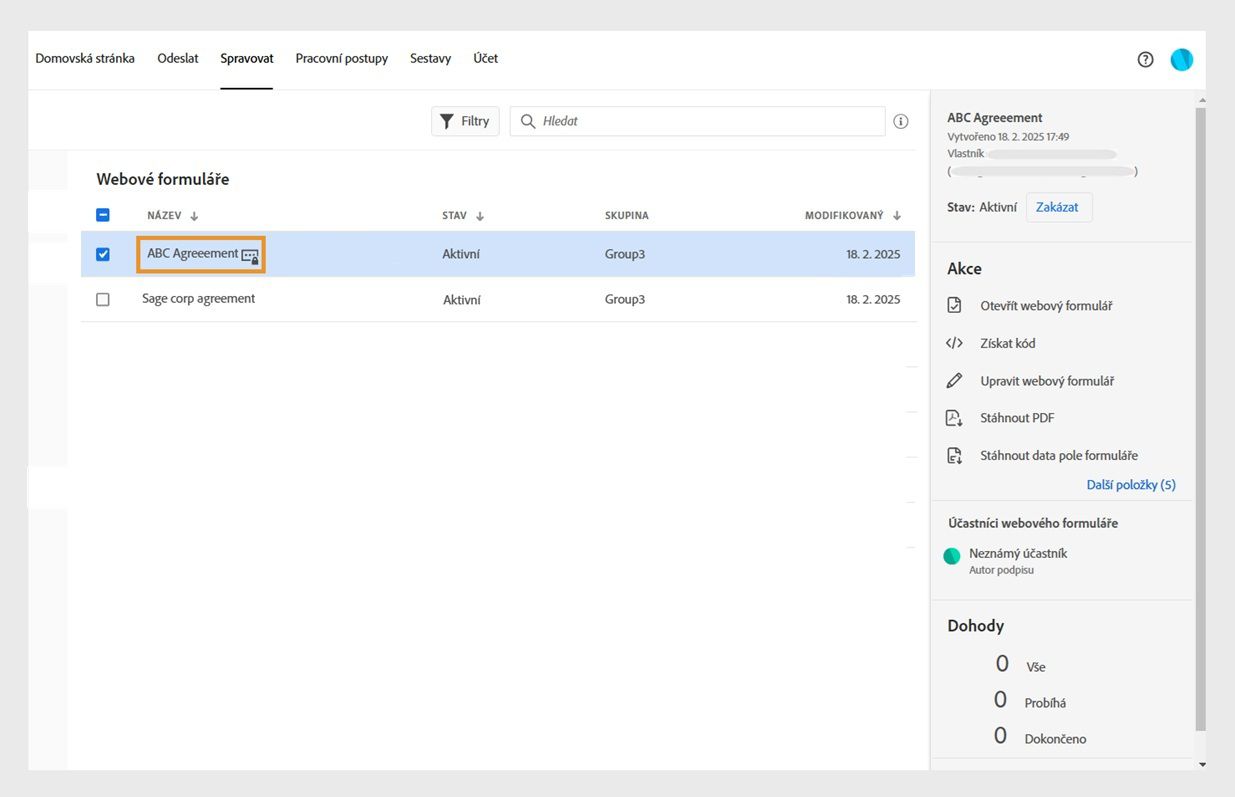Click the Otevřít webový formulář icon
The width and height of the screenshot is (1235, 797).
click(x=954, y=306)
